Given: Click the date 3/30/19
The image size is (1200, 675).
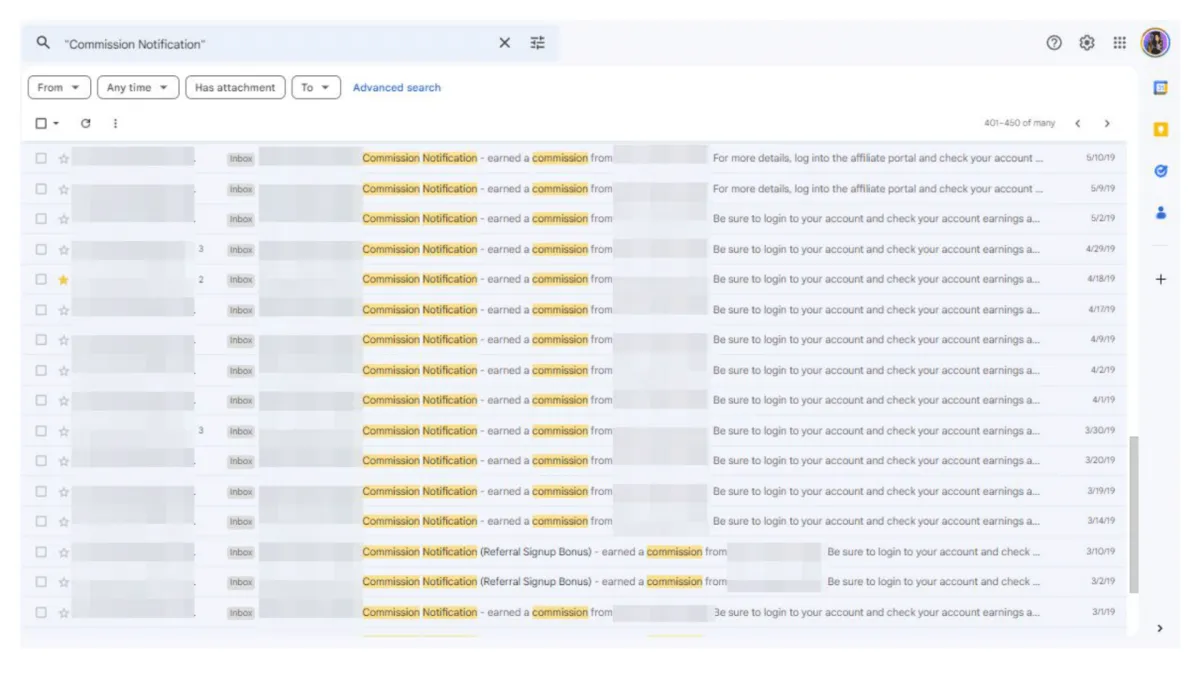Looking at the screenshot, I should point(1101,431).
